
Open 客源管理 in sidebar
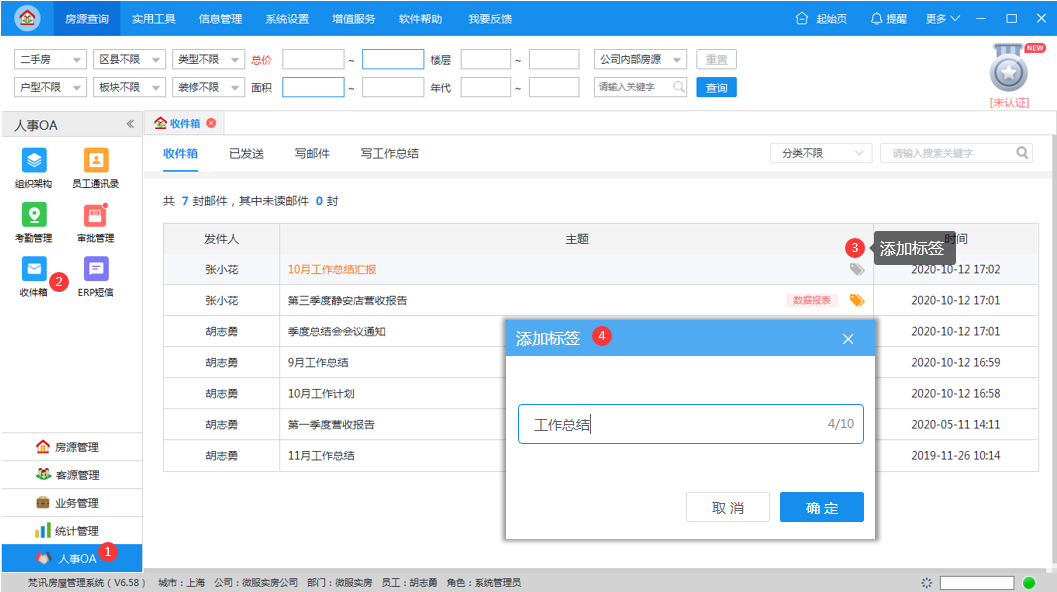[71, 475]
